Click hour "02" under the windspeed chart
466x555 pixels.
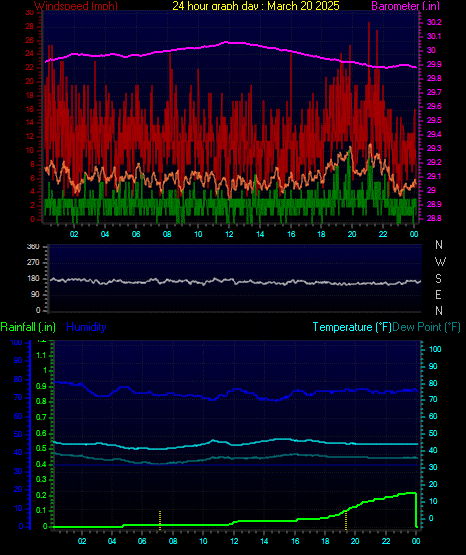click(x=74, y=234)
